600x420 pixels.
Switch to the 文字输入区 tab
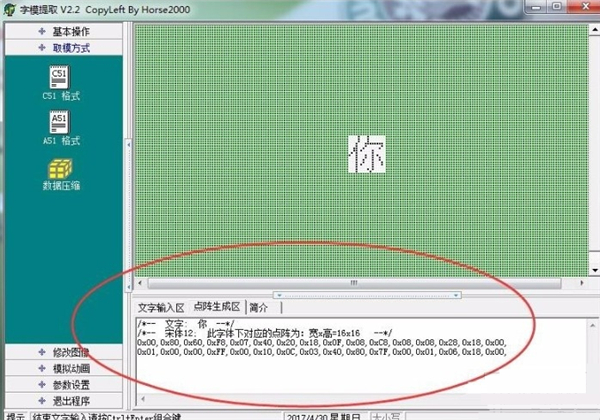(x=161, y=308)
